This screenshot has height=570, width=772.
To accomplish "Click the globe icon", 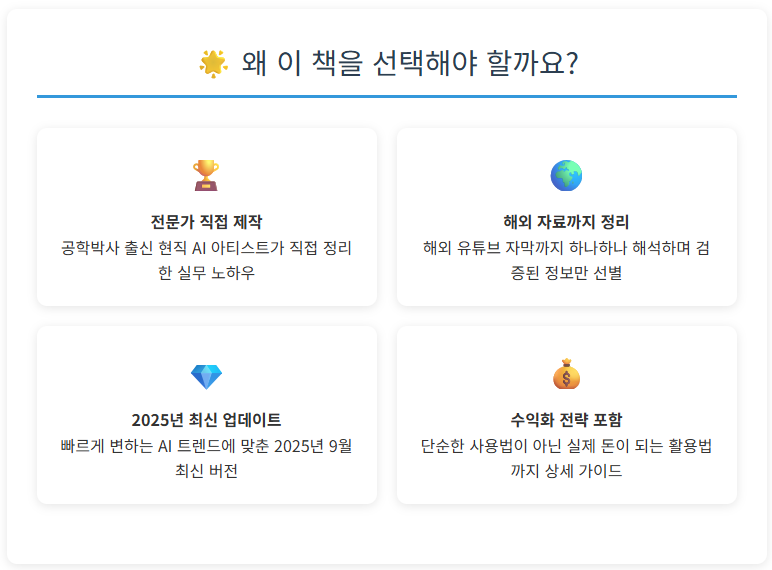I will click(x=566, y=176).
